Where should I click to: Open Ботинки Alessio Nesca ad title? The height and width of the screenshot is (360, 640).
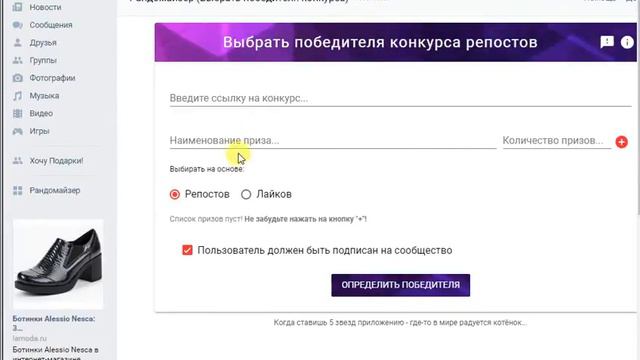click(x=53, y=323)
